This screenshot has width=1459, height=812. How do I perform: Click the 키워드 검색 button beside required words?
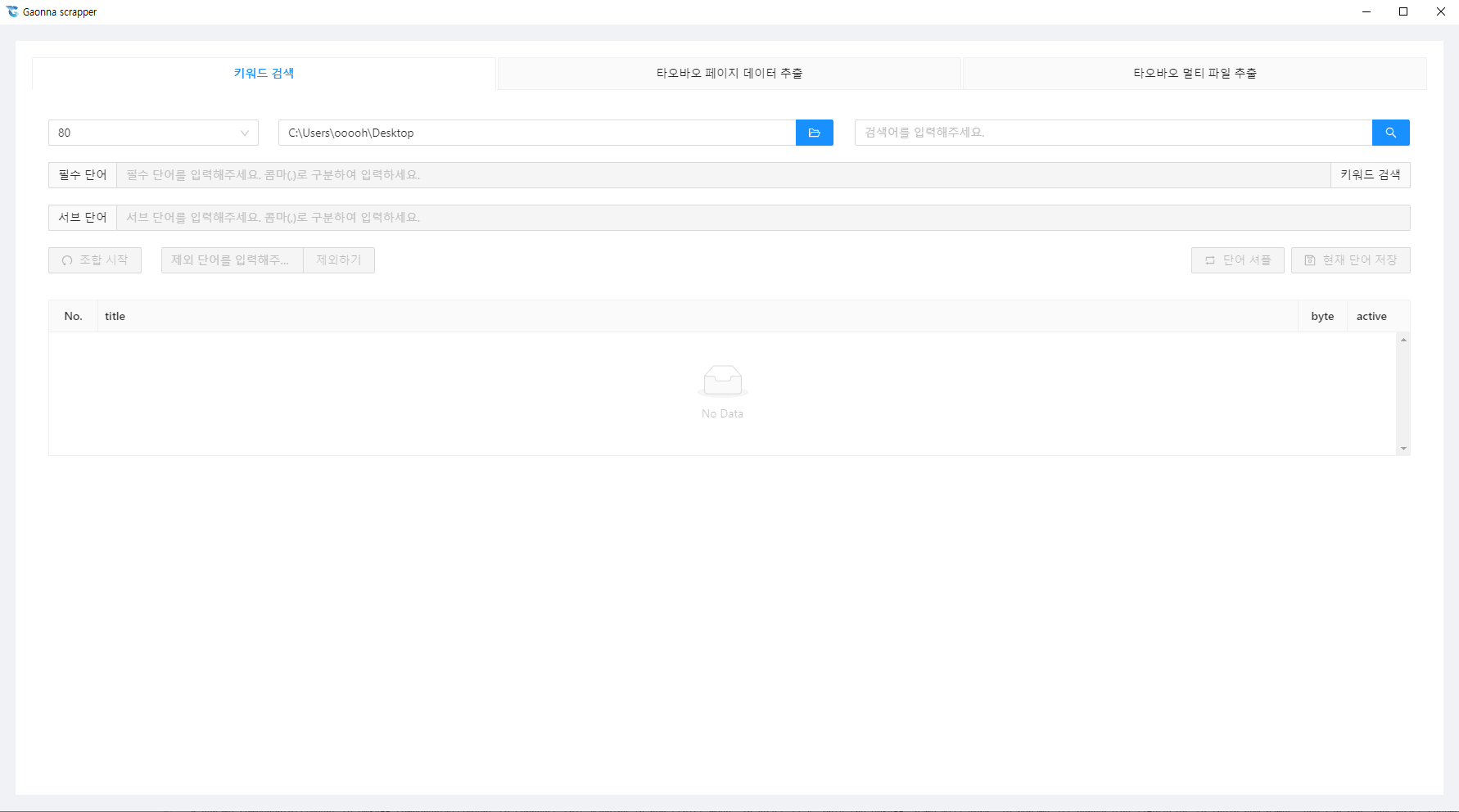pyautogui.click(x=1370, y=175)
